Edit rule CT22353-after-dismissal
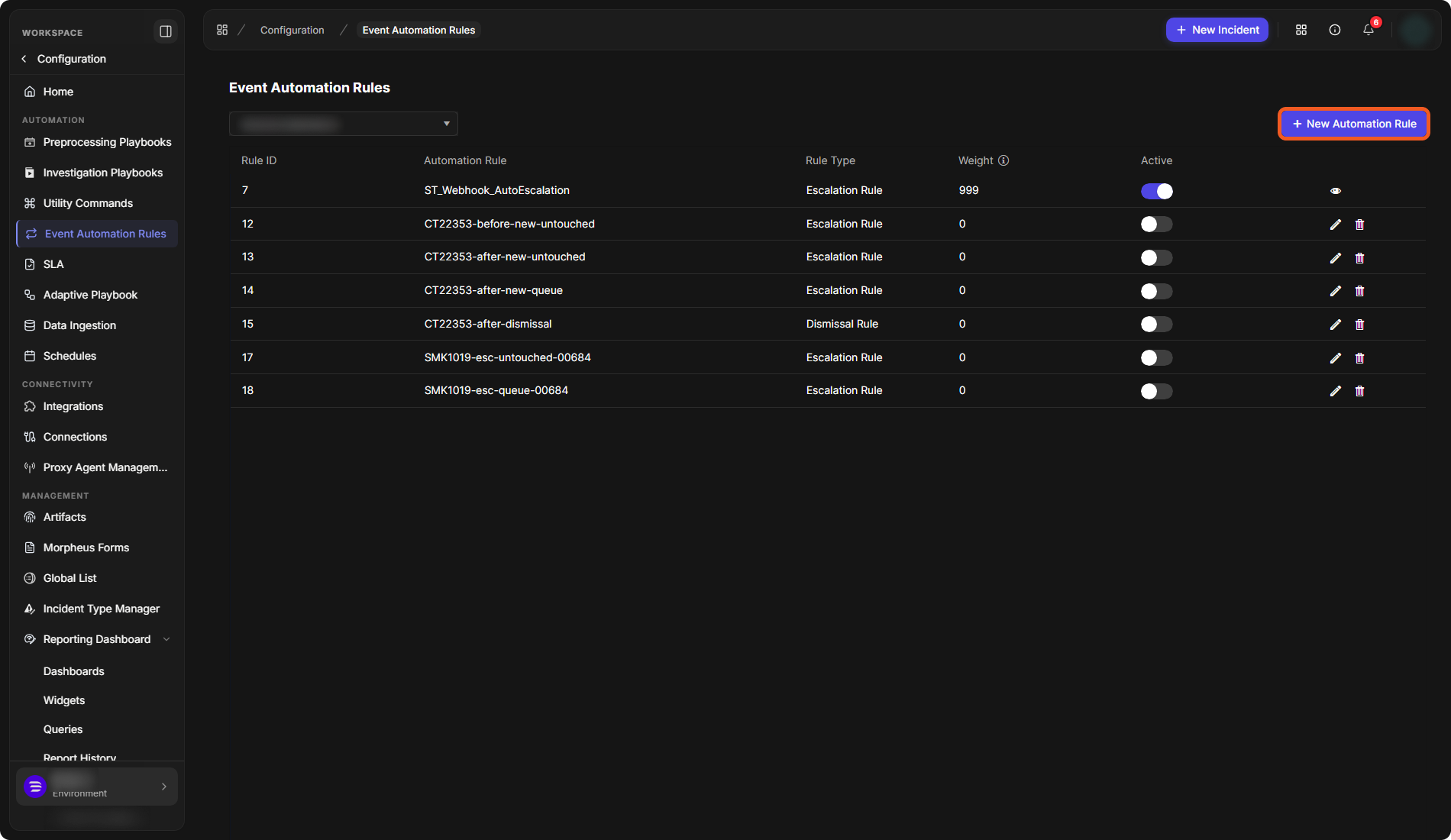 (x=1336, y=325)
